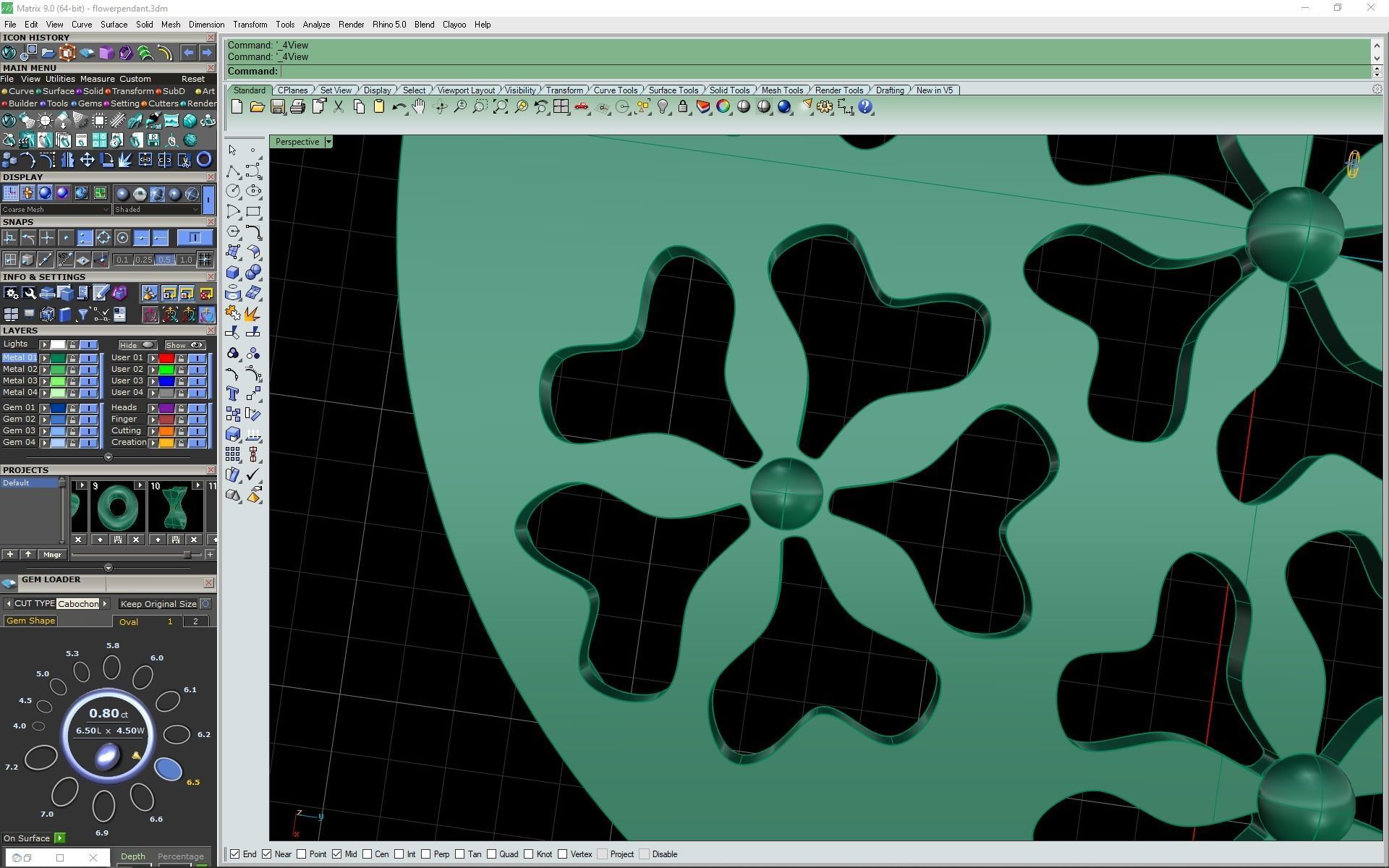Open the Transform menu in menu bar
The width and height of the screenshot is (1389, 868).
(250, 25)
